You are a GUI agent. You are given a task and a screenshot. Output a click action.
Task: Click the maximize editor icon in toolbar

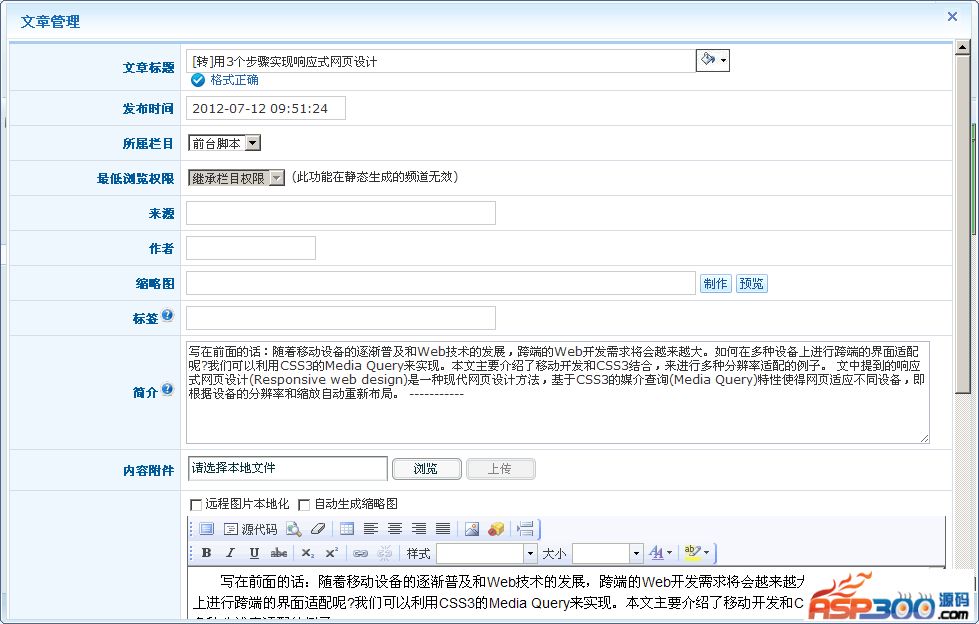[206, 529]
